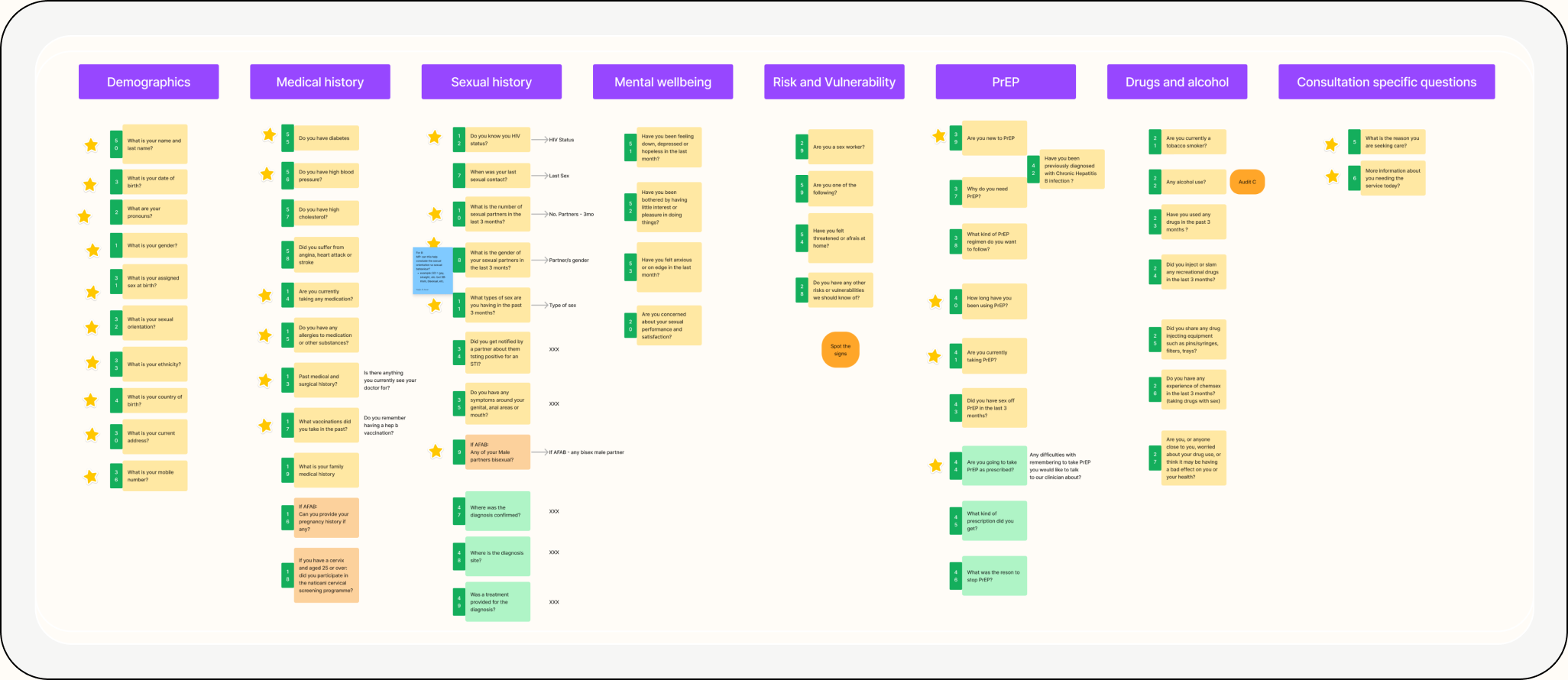This screenshot has width=1568, height=680.
Task: Select the "Sexual history" column header
Action: (x=491, y=82)
